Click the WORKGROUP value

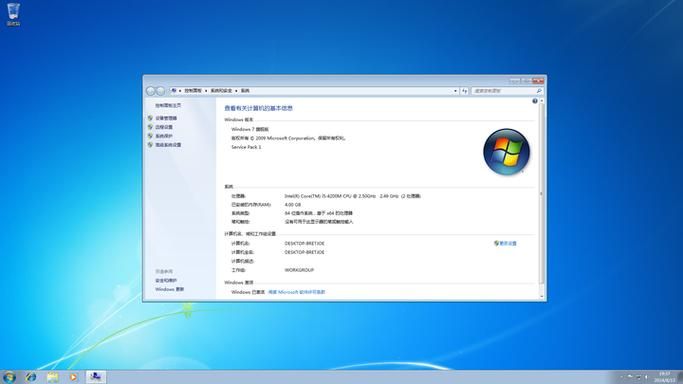(x=299, y=270)
